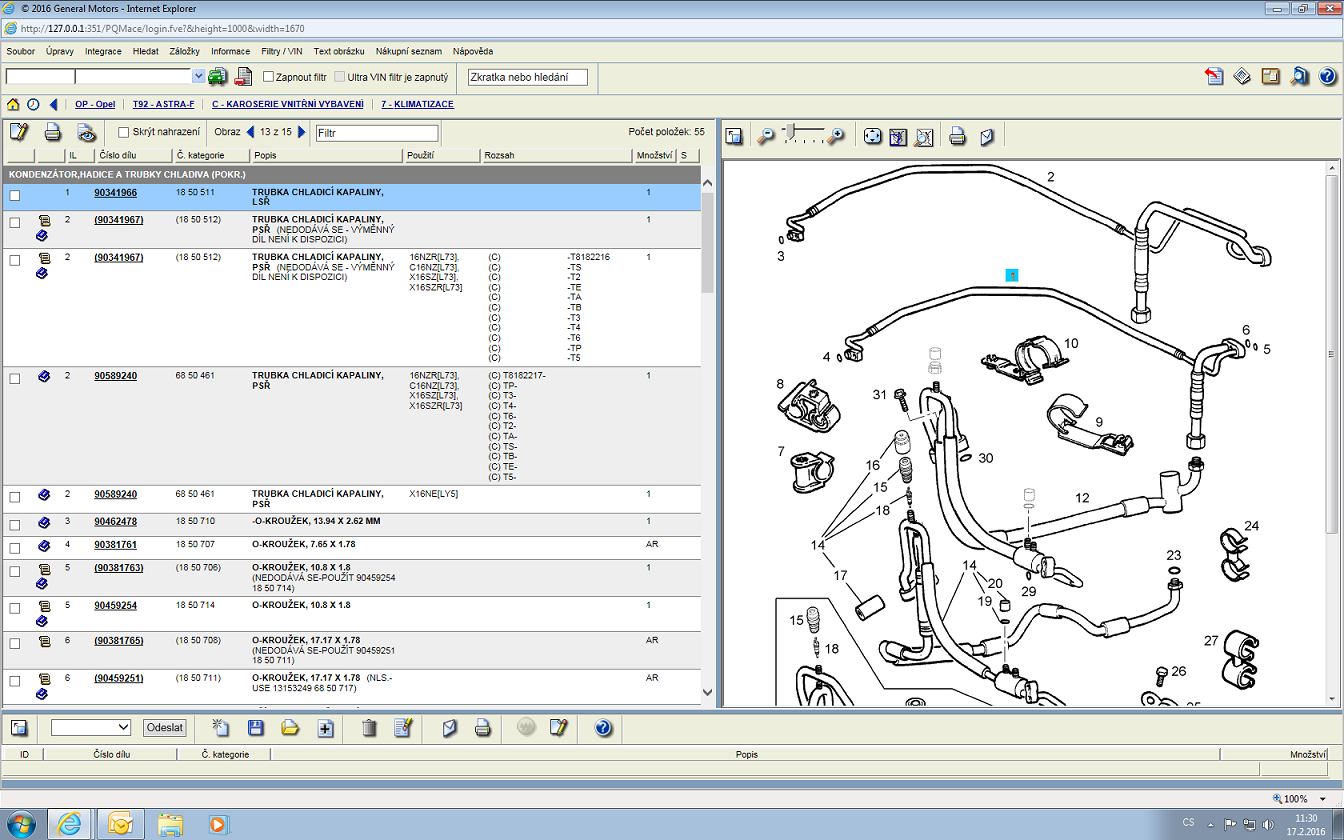Screen dimensions: 1344x840
Task: Zoom out on the parts diagram
Action: tap(766, 136)
